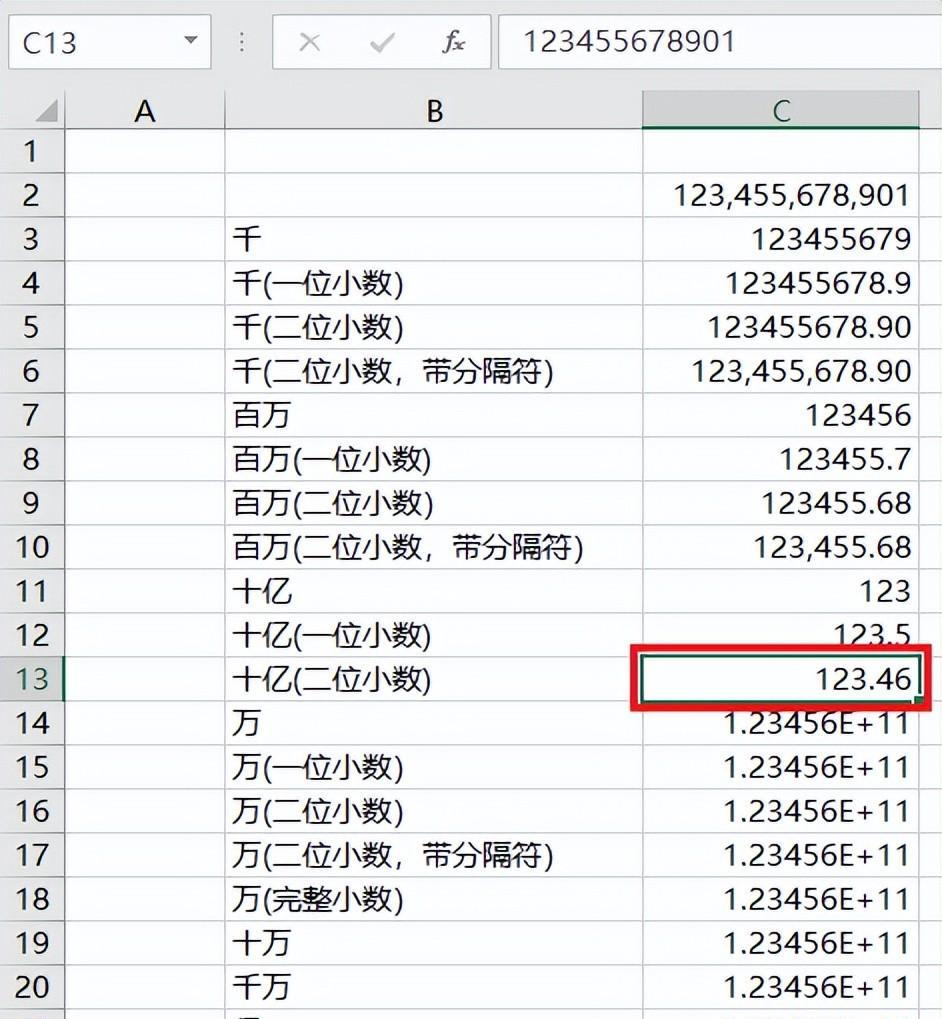Select row 19 header

(32, 942)
